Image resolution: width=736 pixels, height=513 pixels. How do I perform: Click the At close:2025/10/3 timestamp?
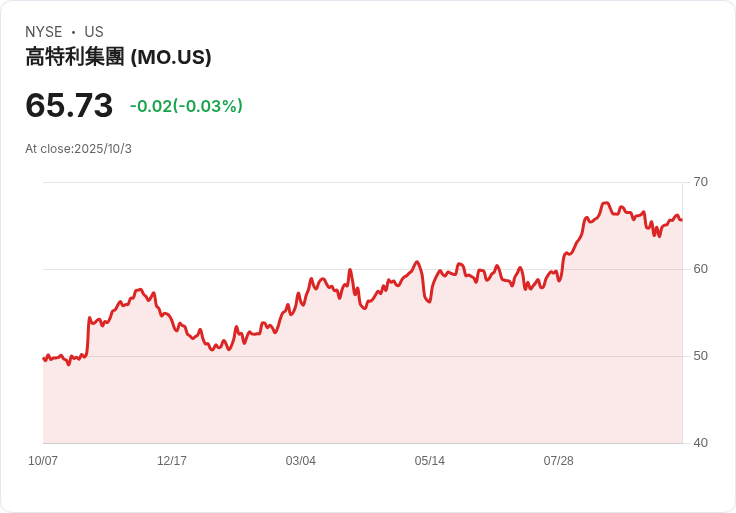[x=78, y=149]
